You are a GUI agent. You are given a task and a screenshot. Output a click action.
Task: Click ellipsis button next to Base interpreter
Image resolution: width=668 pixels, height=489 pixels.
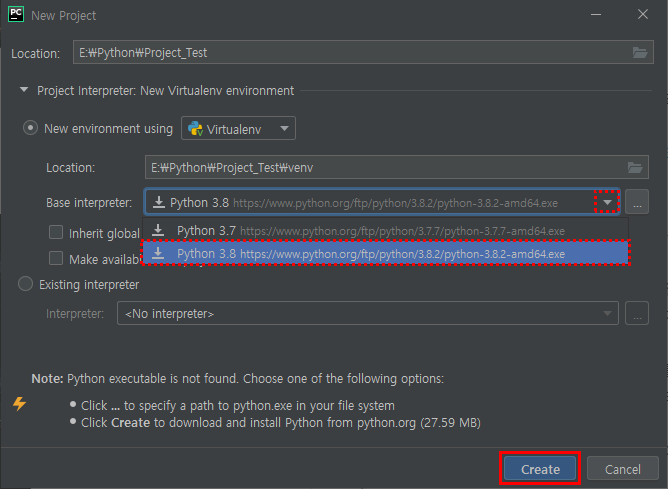[637, 202]
